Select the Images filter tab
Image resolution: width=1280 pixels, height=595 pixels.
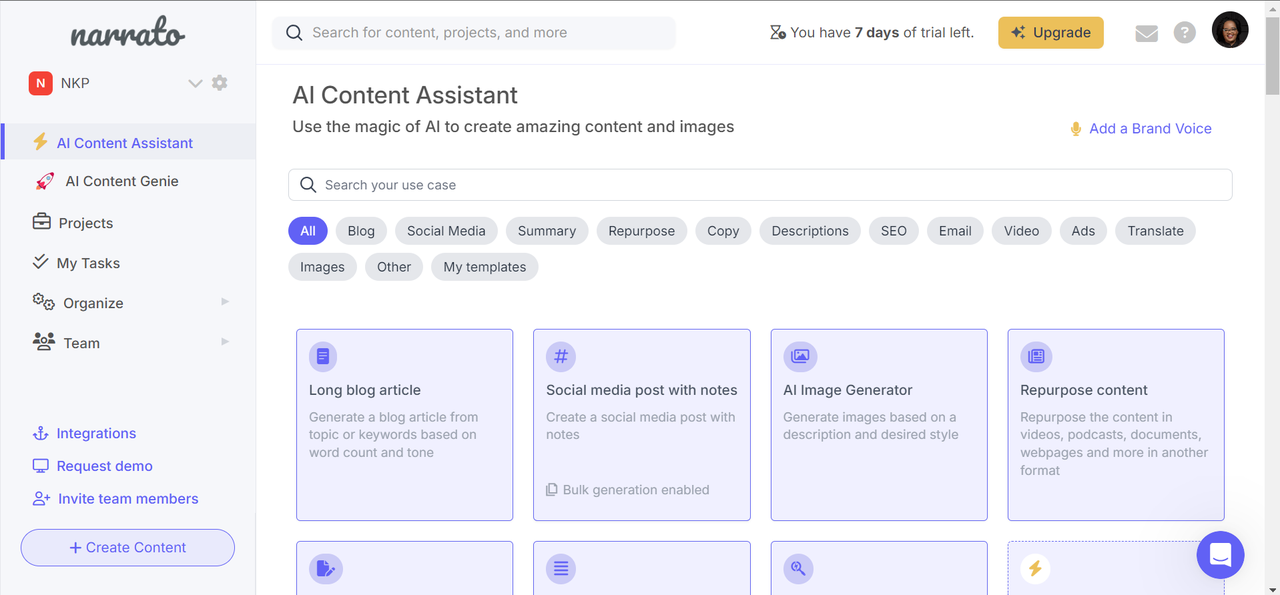pos(322,267)
